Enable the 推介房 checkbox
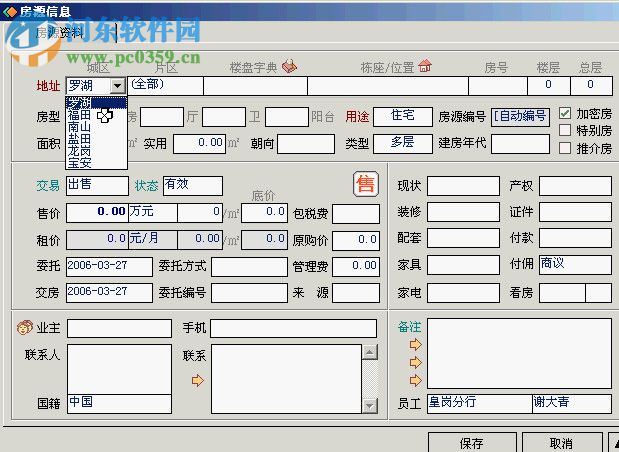Viewport: 619px width, 452px height. pyautogui.click(x=565, y=148)
